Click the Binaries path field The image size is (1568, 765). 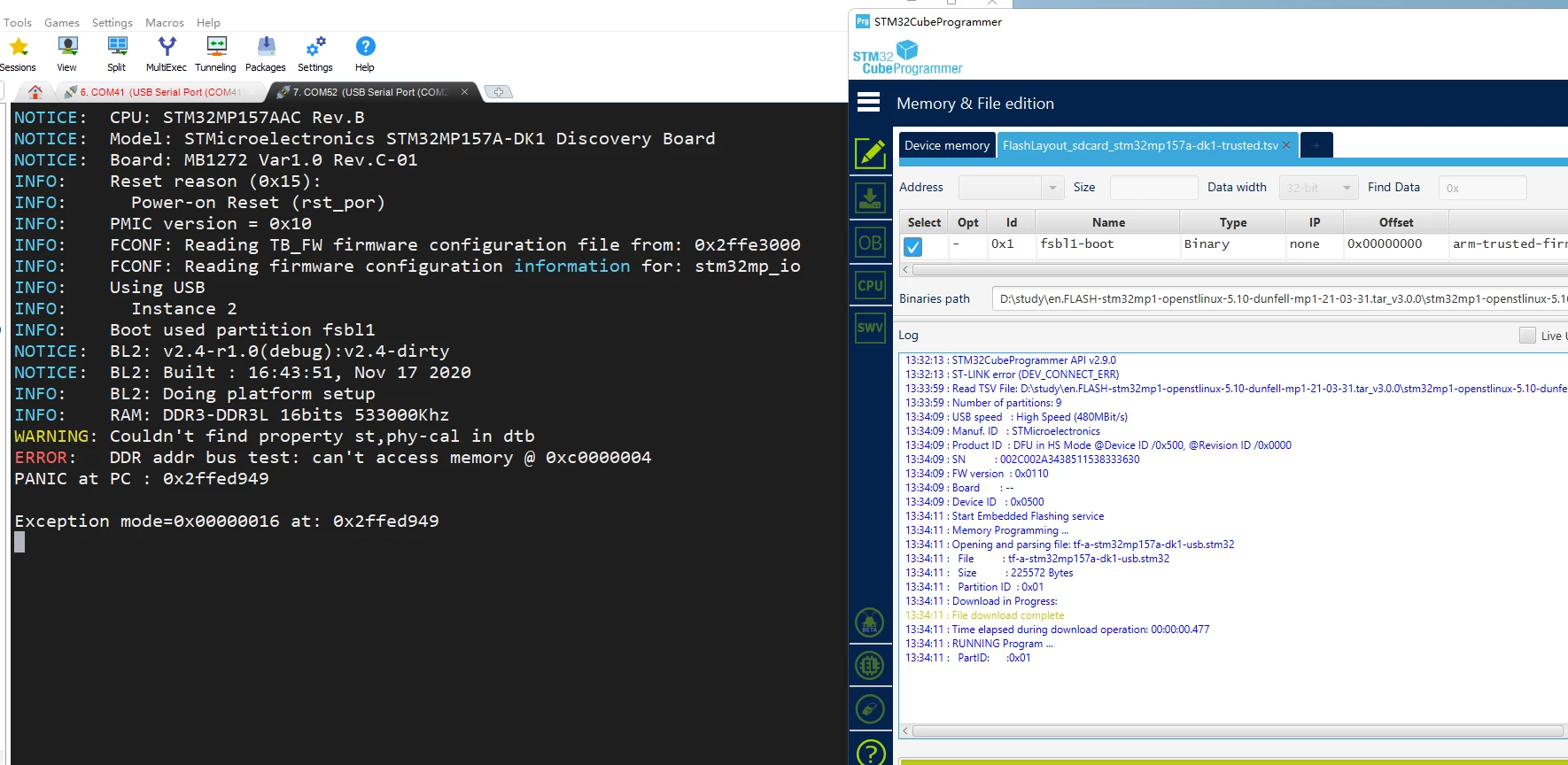1279,299
